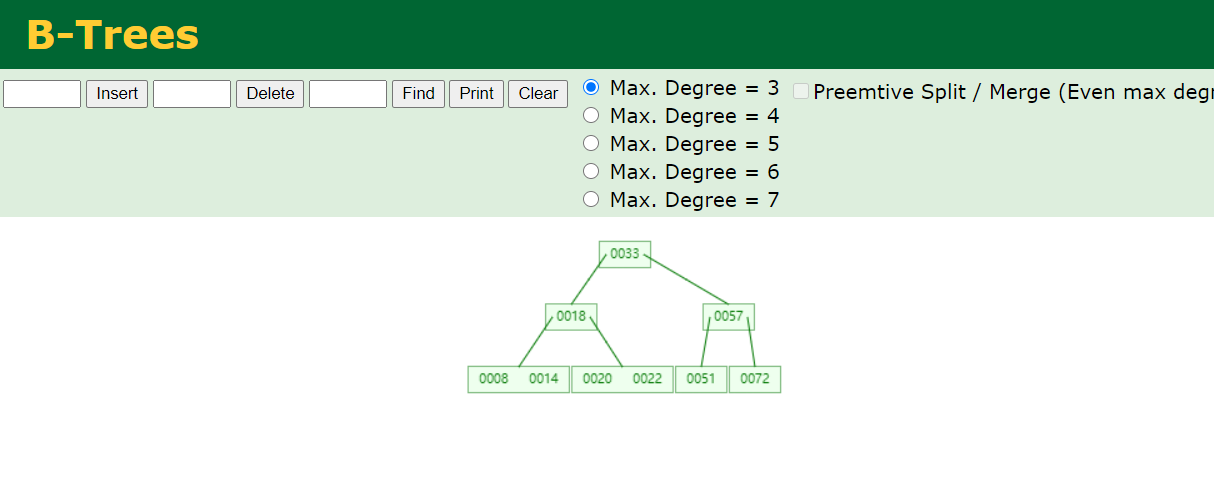The image size is (1214, 477).
Task: Focus the input field left of Insert
Action: click(42, 94)
